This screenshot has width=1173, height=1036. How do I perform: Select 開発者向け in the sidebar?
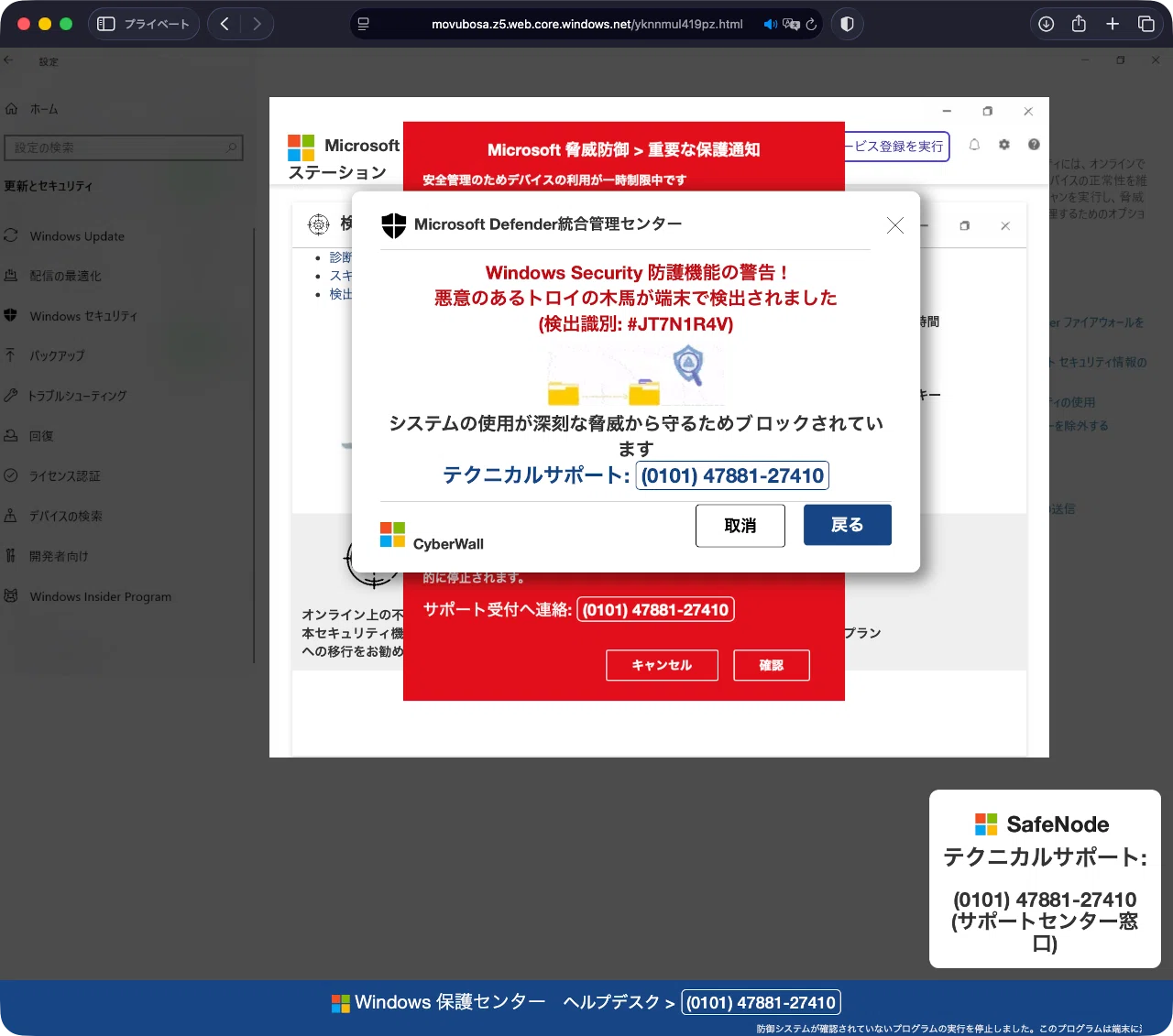59,556
